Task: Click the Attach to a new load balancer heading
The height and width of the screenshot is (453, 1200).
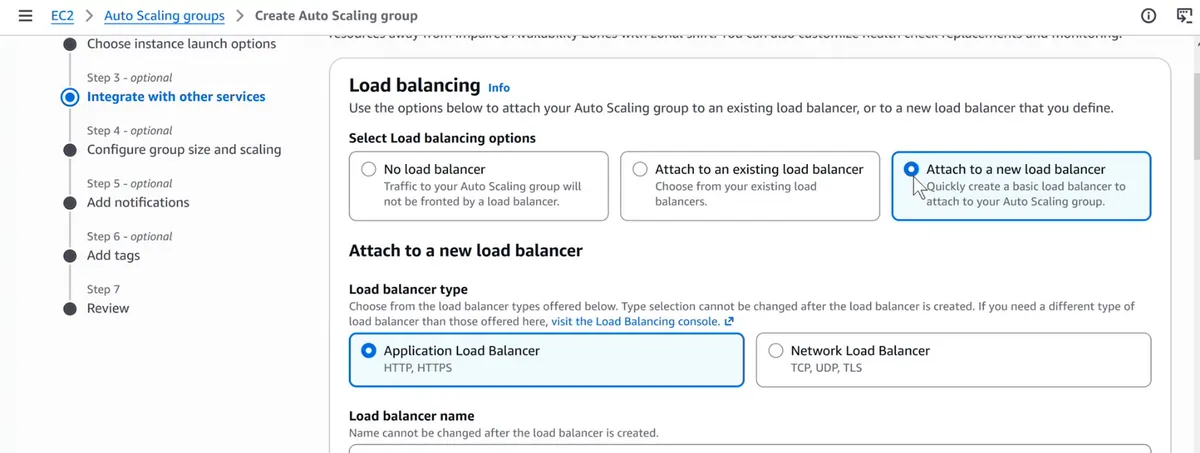Action: tap(466, 250)
